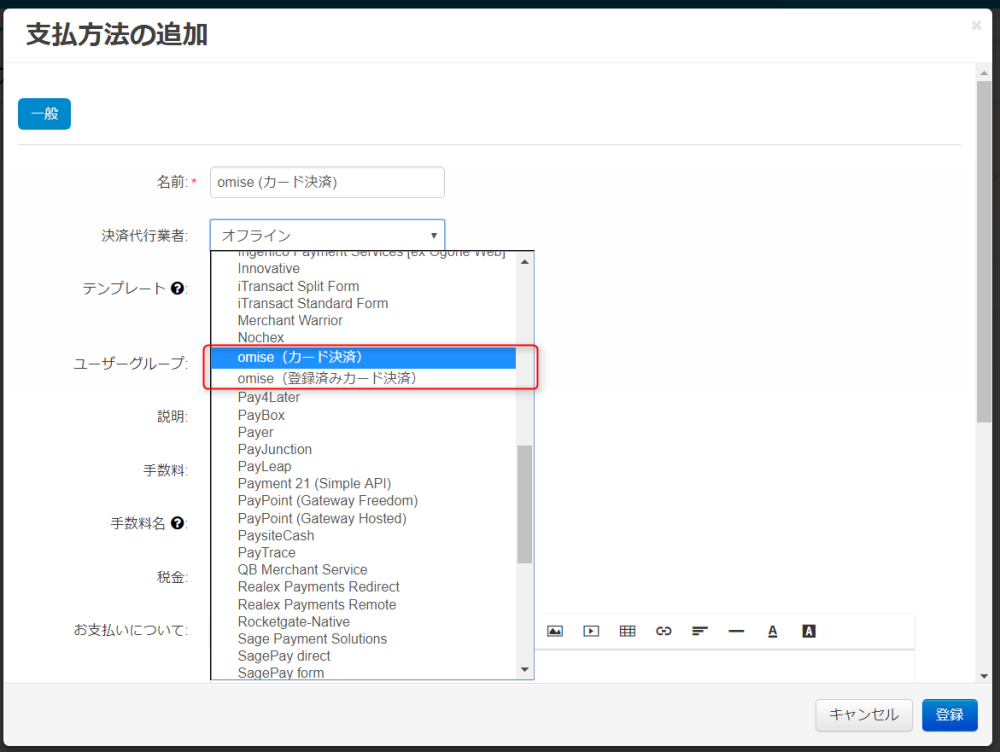Click the help icon next to テンプレート

tap(177, 288)
